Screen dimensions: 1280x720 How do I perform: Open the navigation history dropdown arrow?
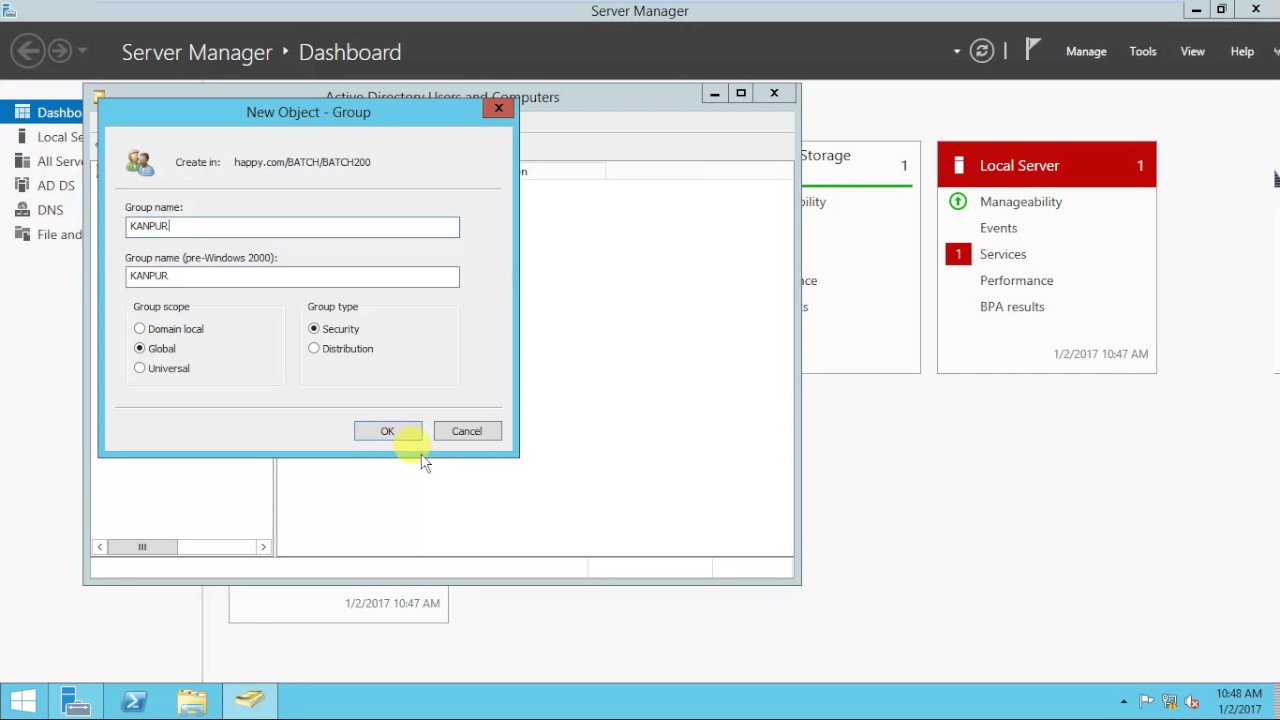click(x=82, y=51)
